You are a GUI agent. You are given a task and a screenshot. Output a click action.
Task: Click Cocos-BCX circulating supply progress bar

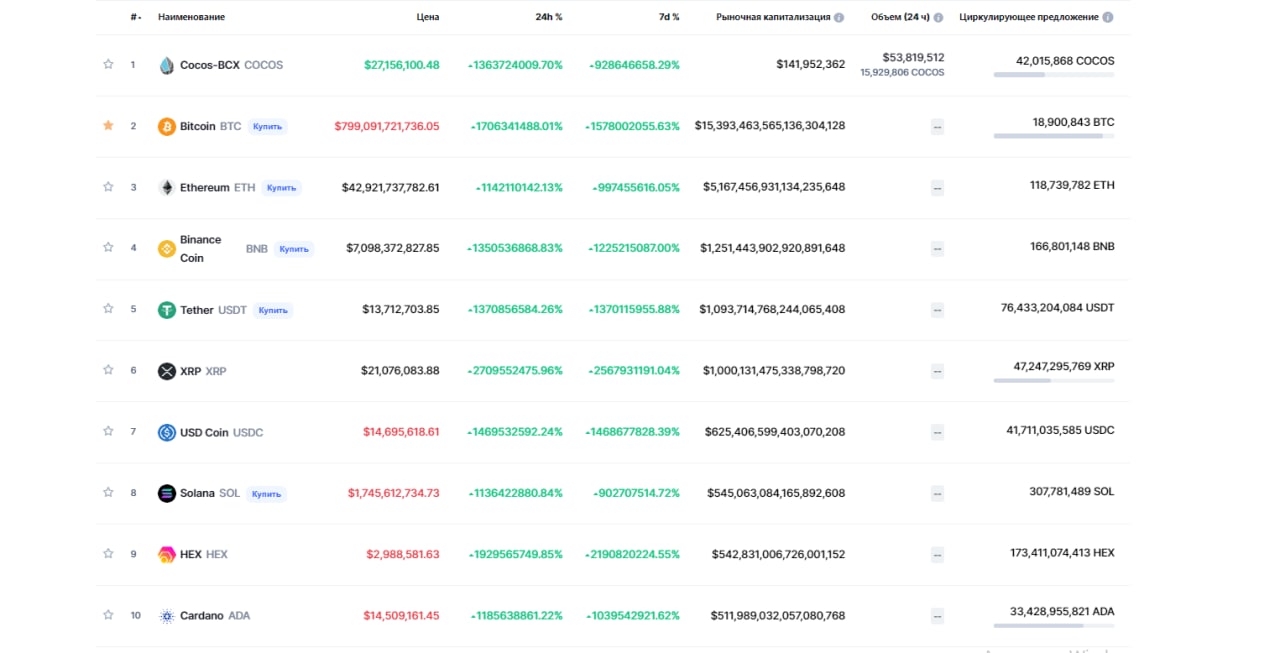(1054, 75)
